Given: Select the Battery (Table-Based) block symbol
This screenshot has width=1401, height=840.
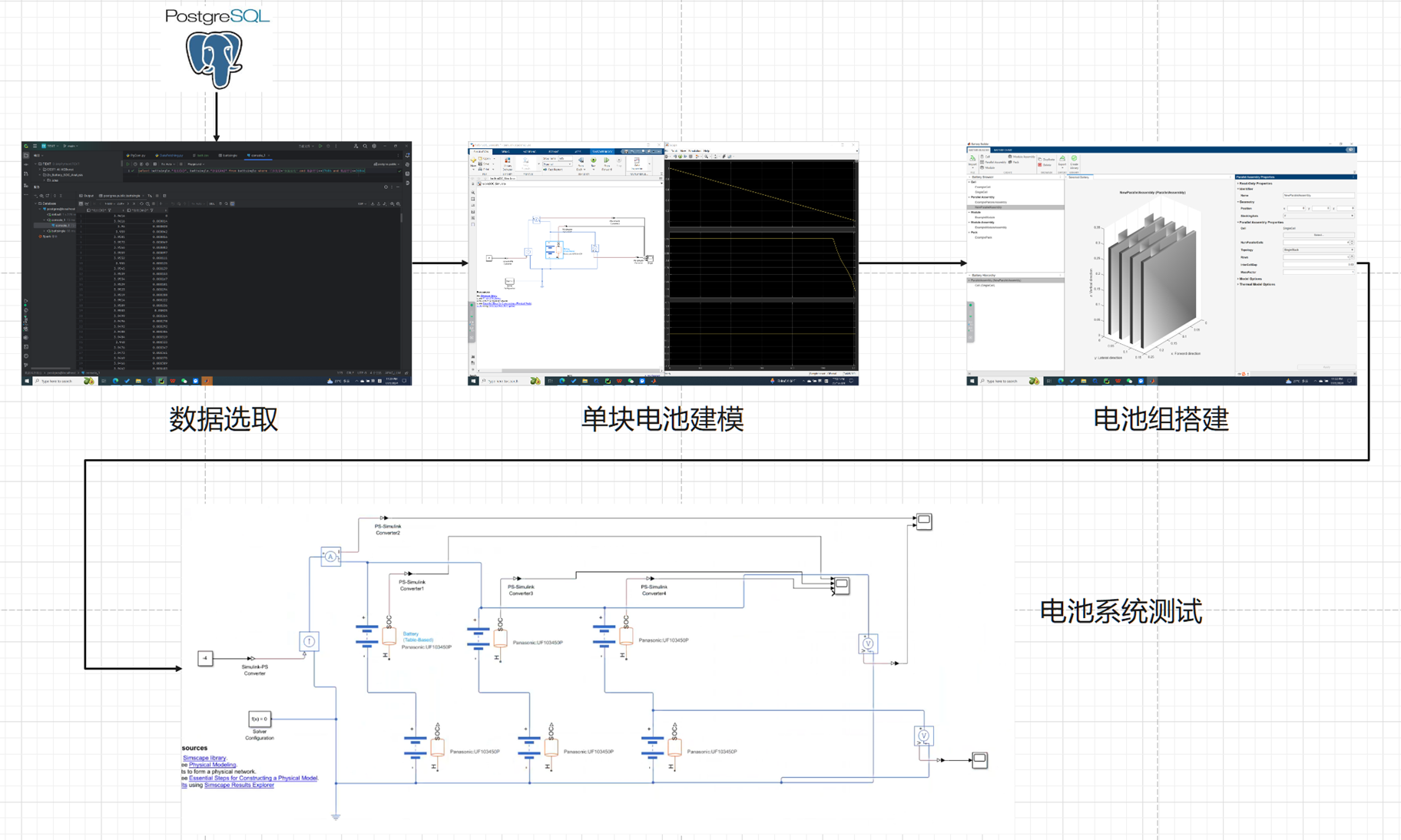Looking at the screenshot, I should (x=367, y=637).
